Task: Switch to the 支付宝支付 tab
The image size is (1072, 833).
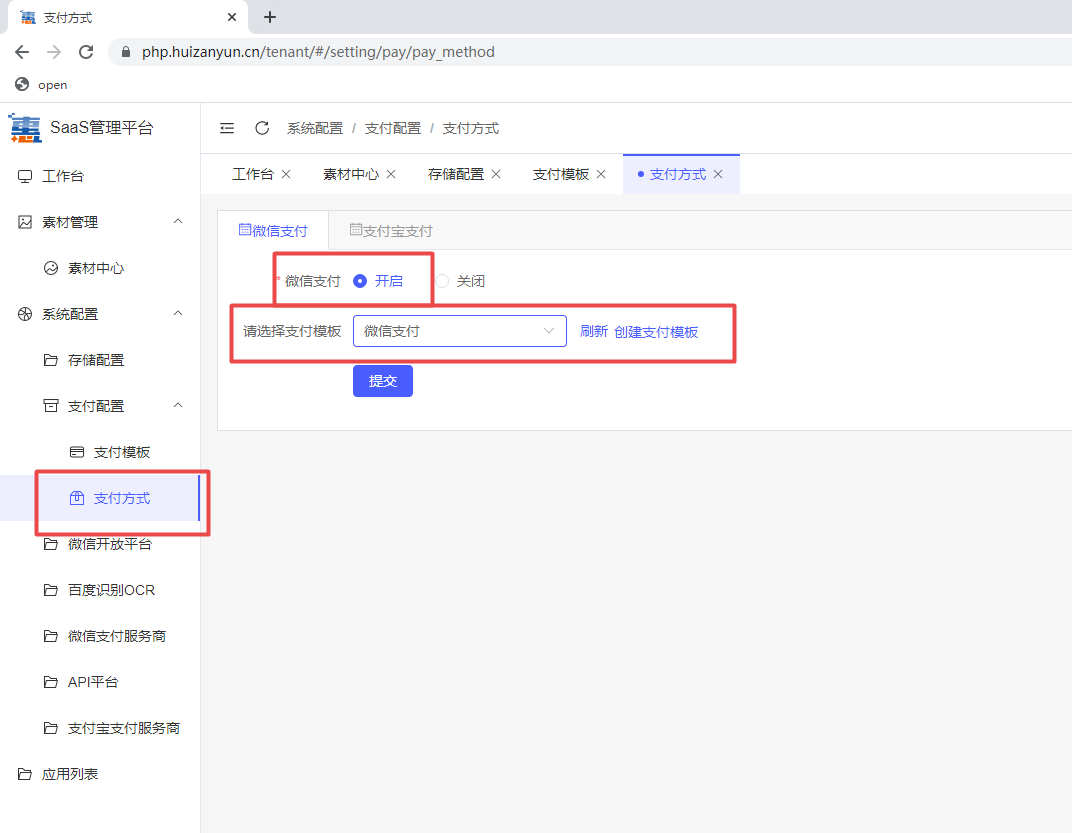Action: point(391,230)
